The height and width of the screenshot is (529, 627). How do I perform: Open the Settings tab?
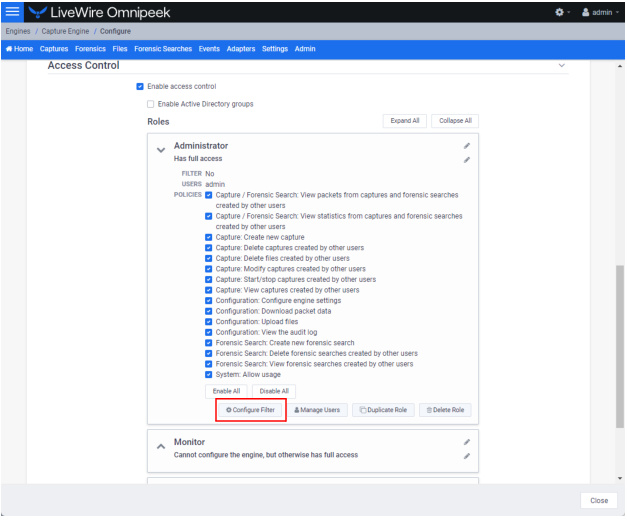(x=275, y=49)
